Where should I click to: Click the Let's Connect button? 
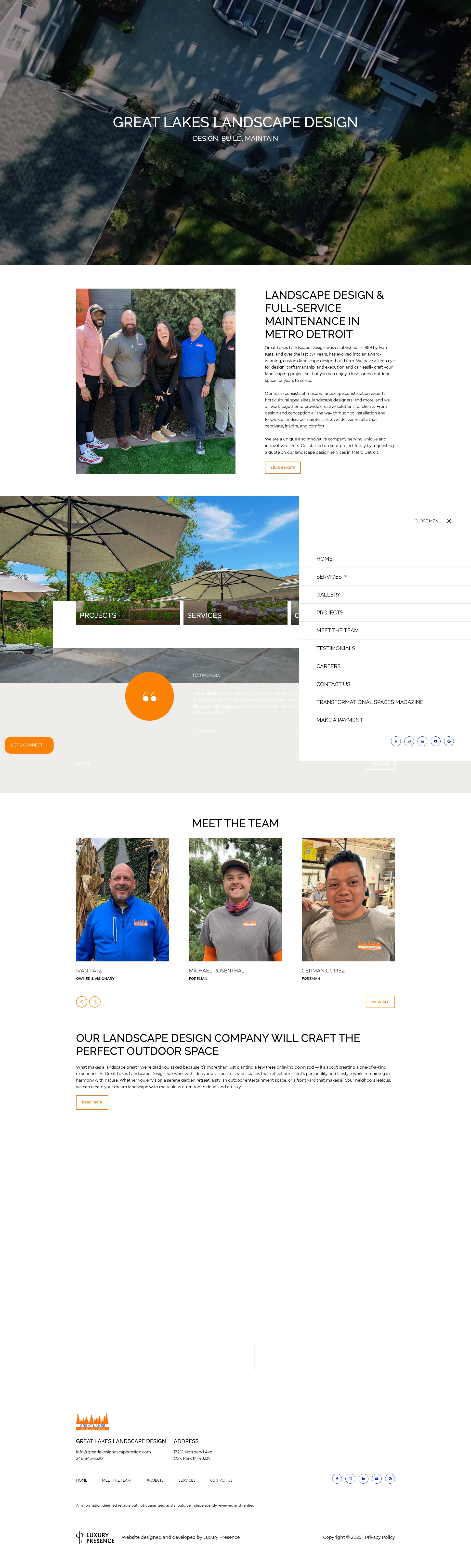pyautogui.click(x=29, y=745)
